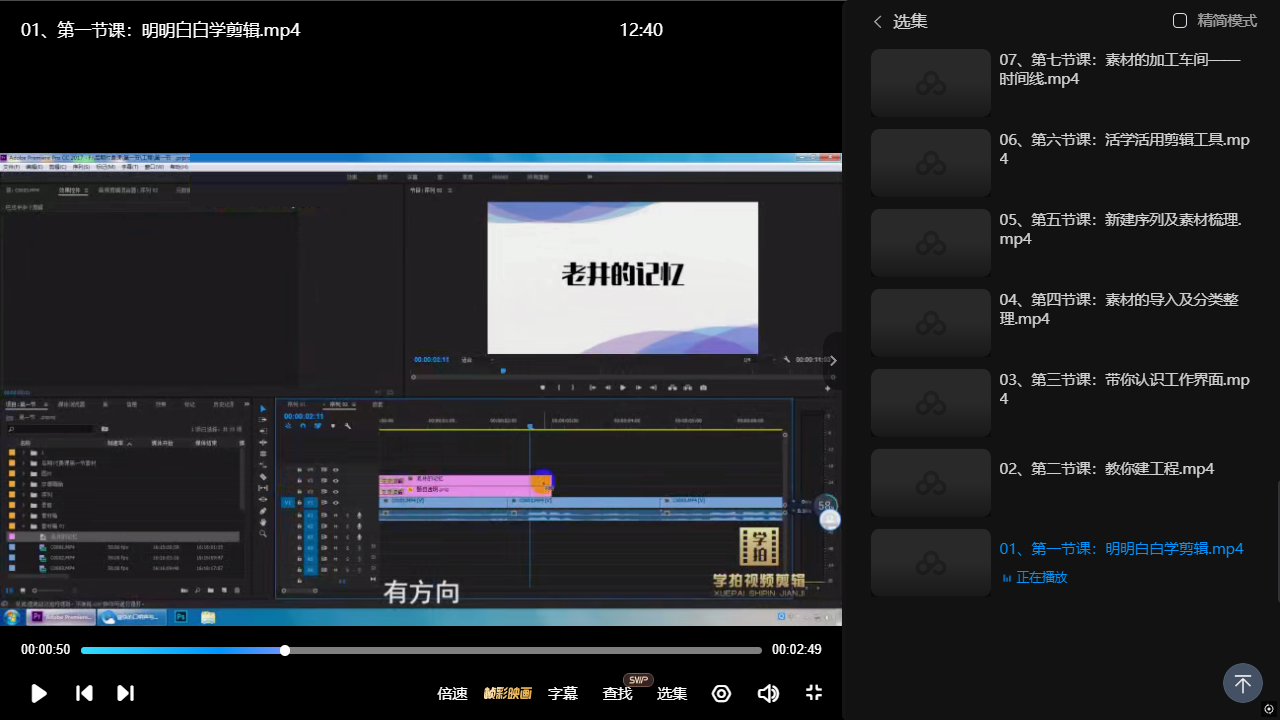Play 02、第二节课：教你建工程.mp4

coord(1106,469)
